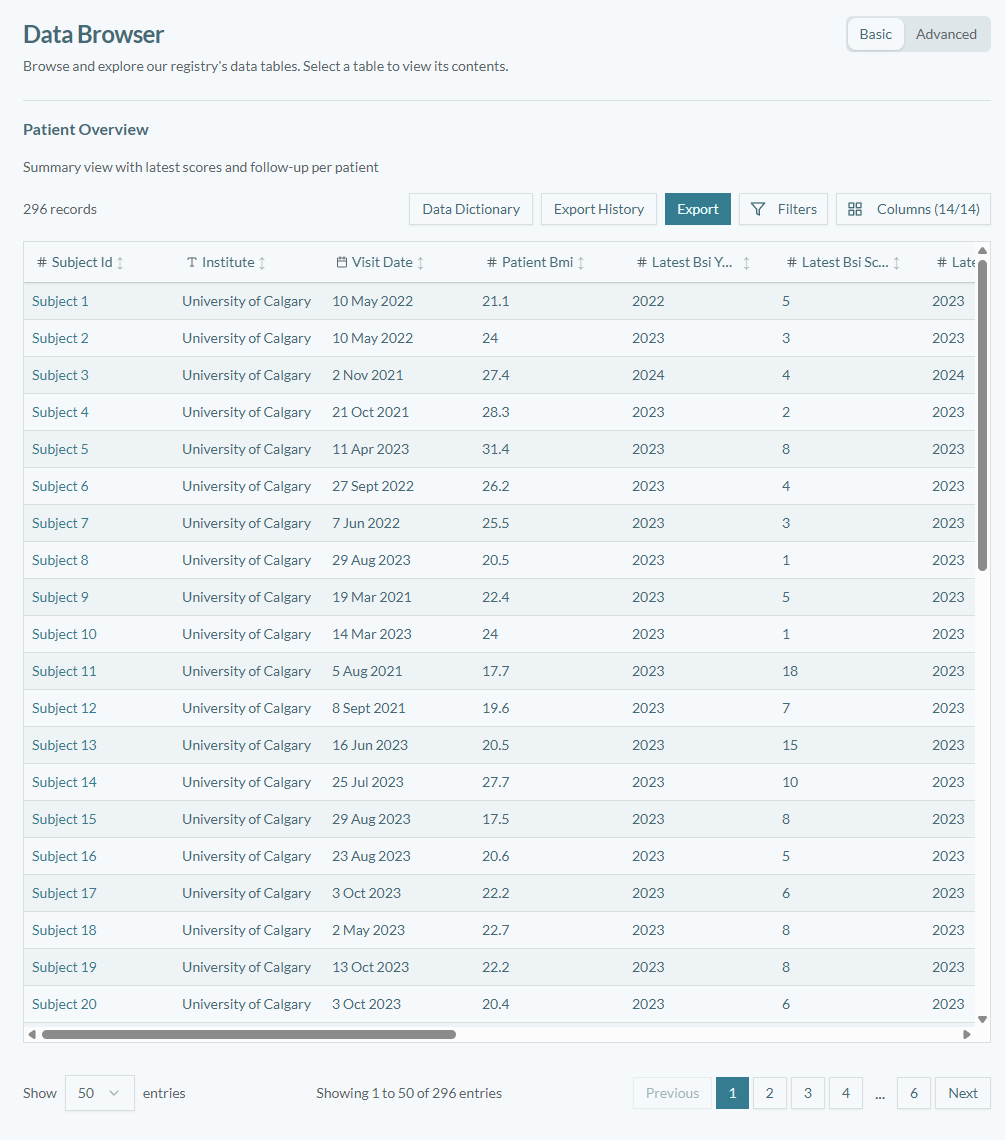The height and width of the screenshot is (1140, 1005).
Task: Click the calendar icon in the Visit Date header
Action: point(343,262)
